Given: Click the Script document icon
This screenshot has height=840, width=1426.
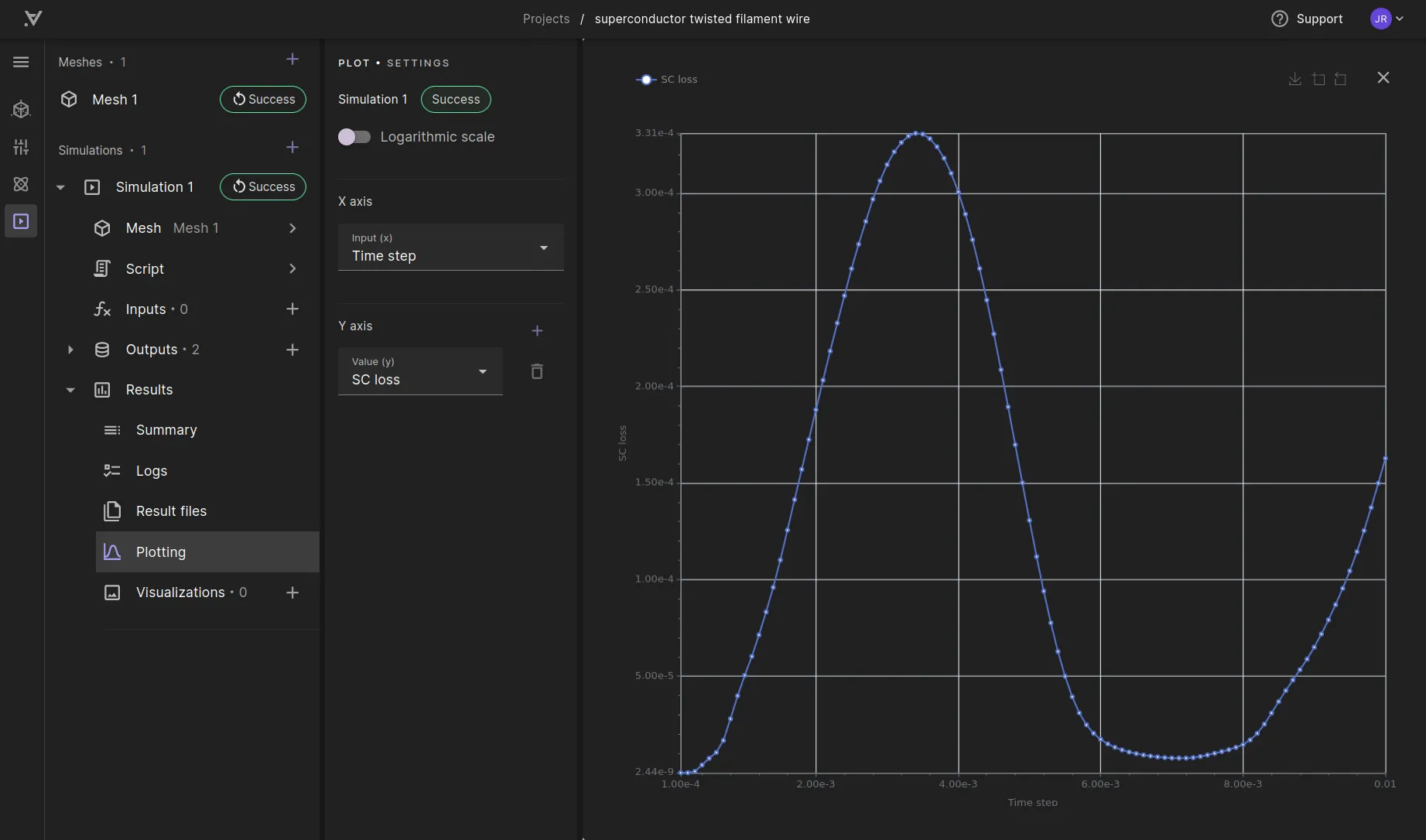Looking at the screenshot, I should (x=102, y=269).
